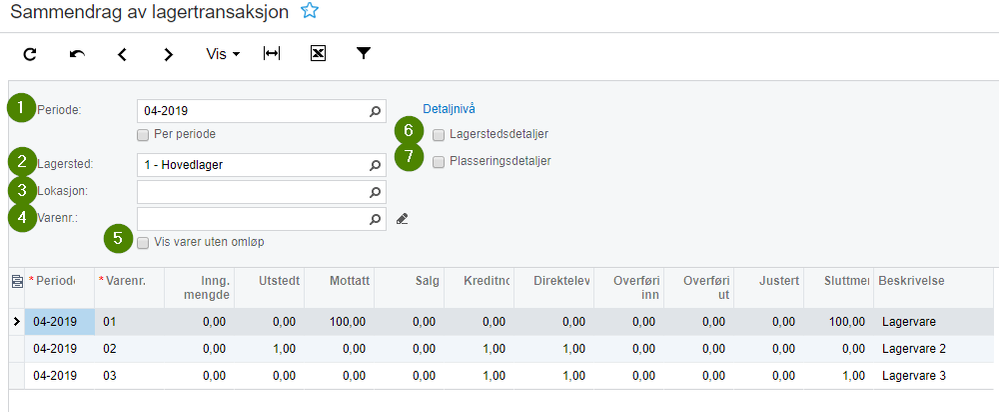The width and height of the screenshot is (999, 412).
Task: Select highlighted period cell in row 01
Action: [59, 322]
